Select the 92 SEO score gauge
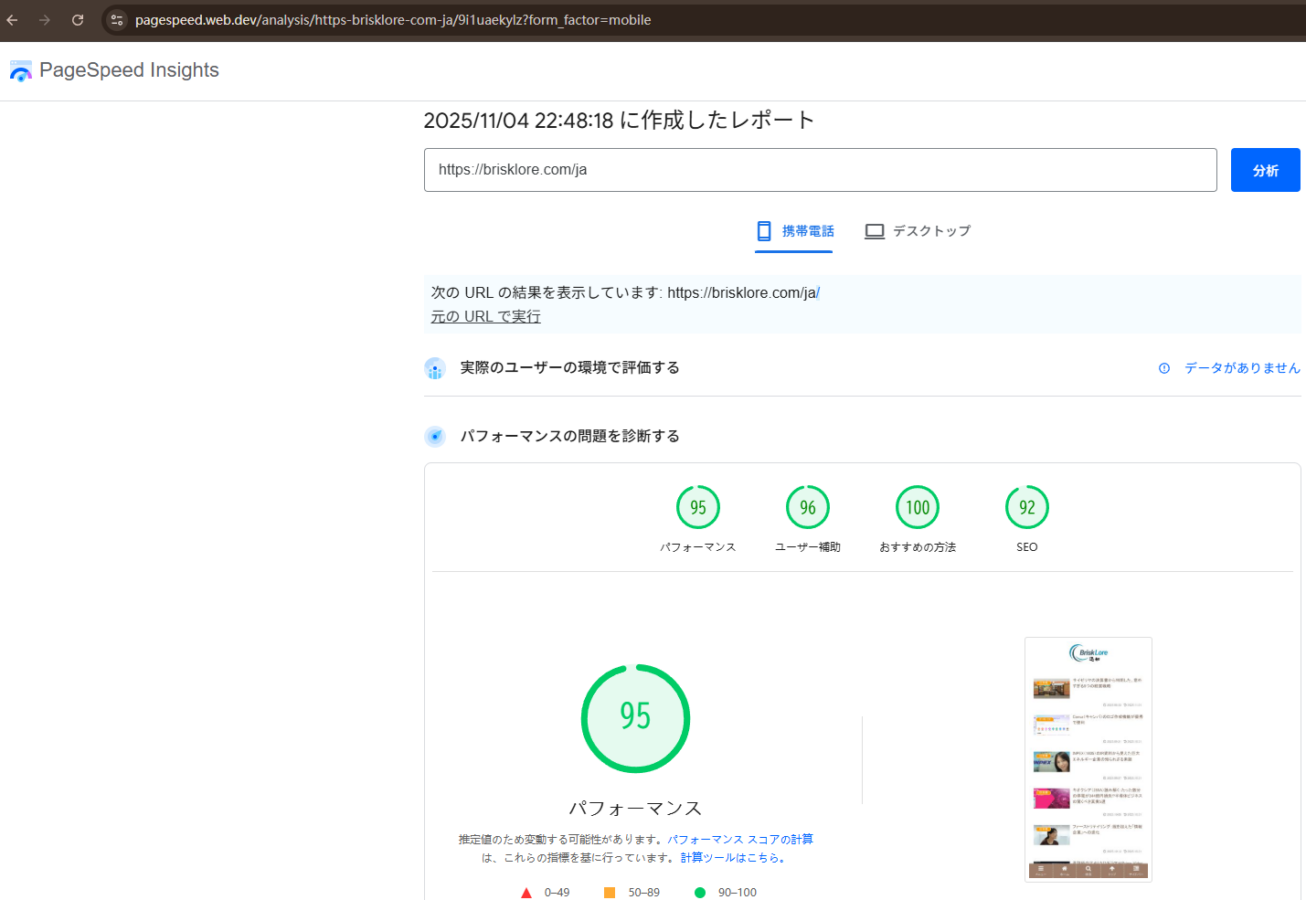 tap(1027, 508)
